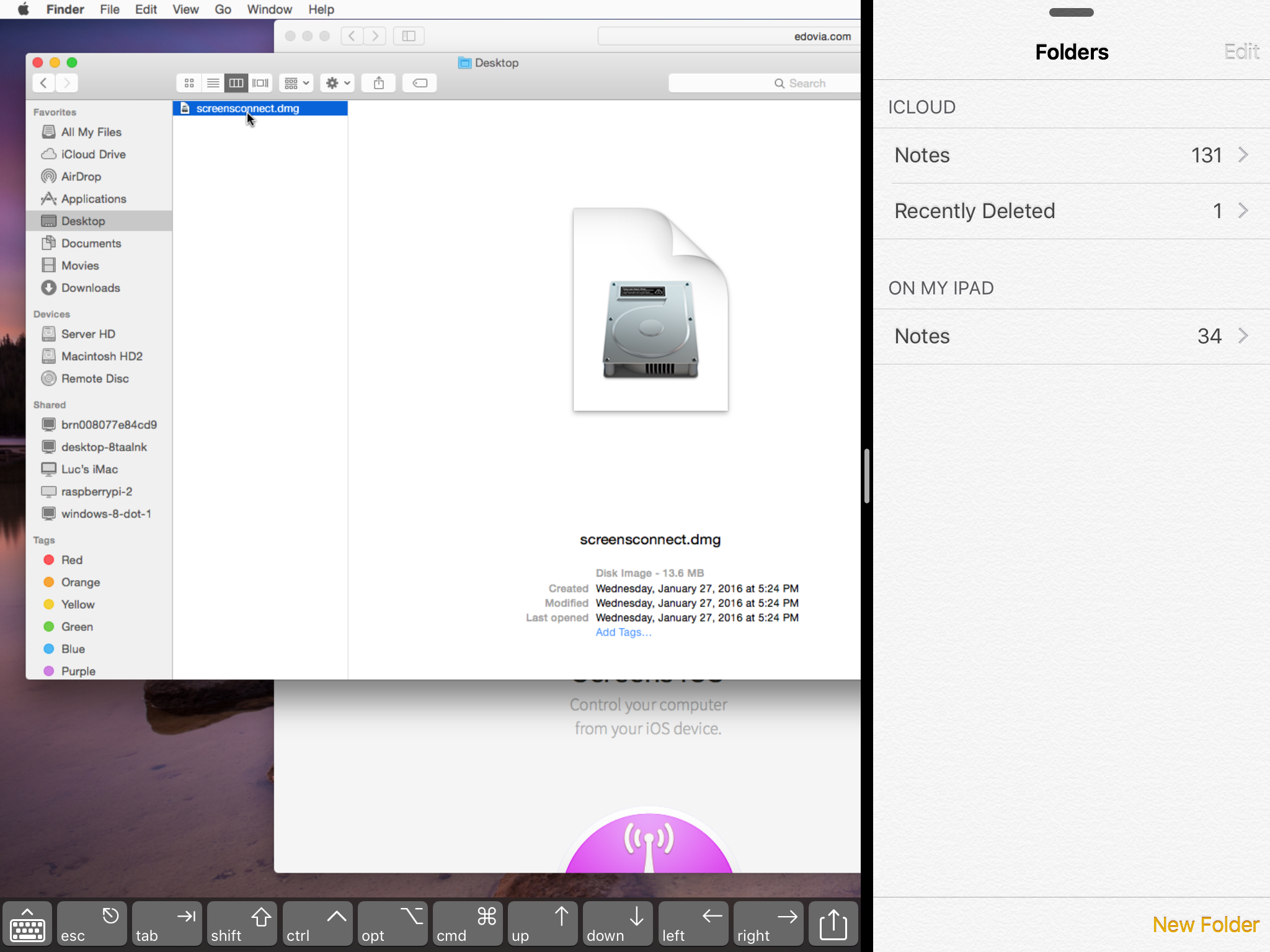Click the Cover Flow view icon
This screenshot has height=952, width=1270.
pos(260,82)
